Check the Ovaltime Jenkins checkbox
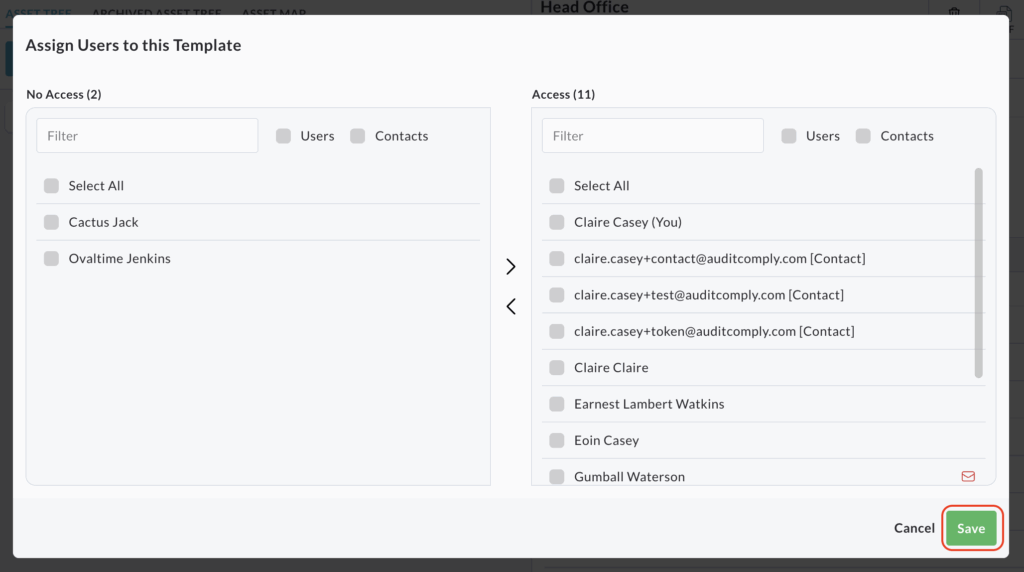1024x572 pixels. click(x=51, y=259)
